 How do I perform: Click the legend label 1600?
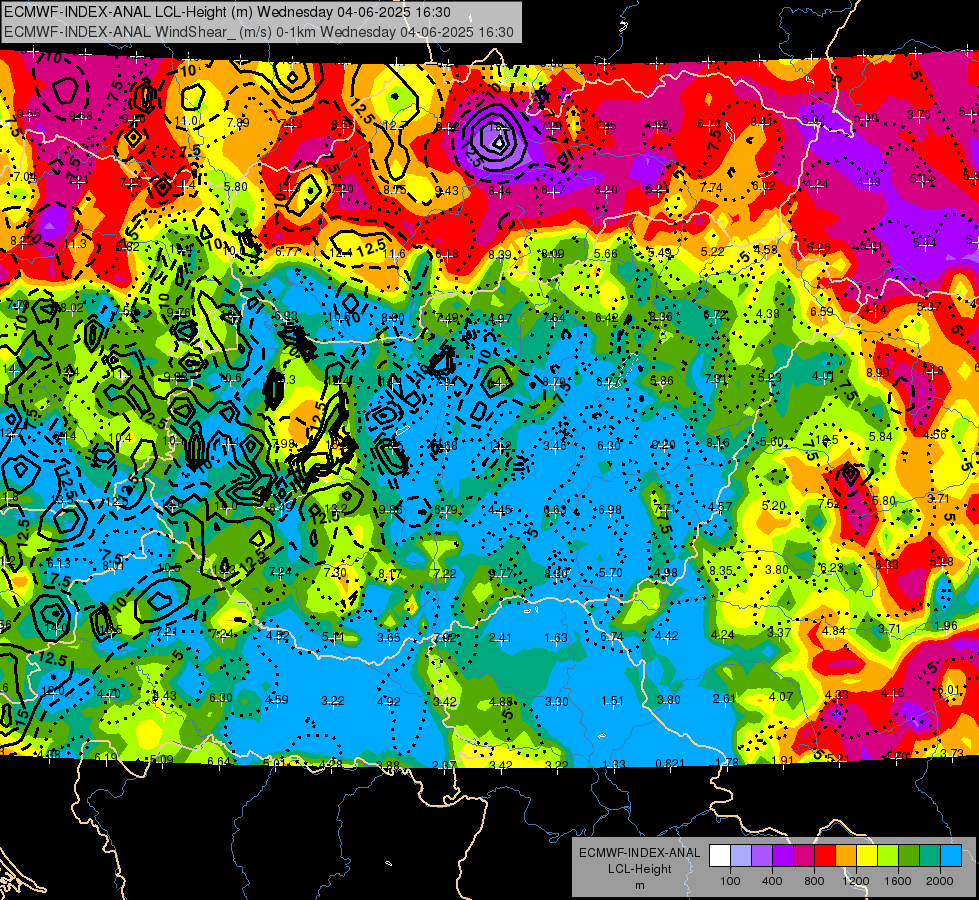pos(898,881)
